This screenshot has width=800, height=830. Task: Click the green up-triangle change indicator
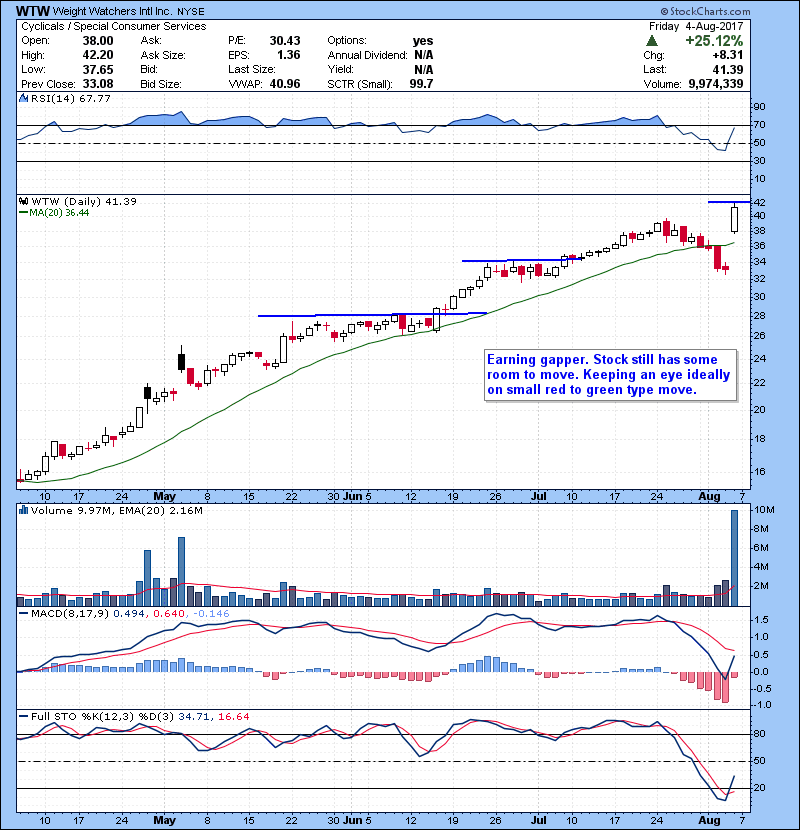click(x=652, y=41)
